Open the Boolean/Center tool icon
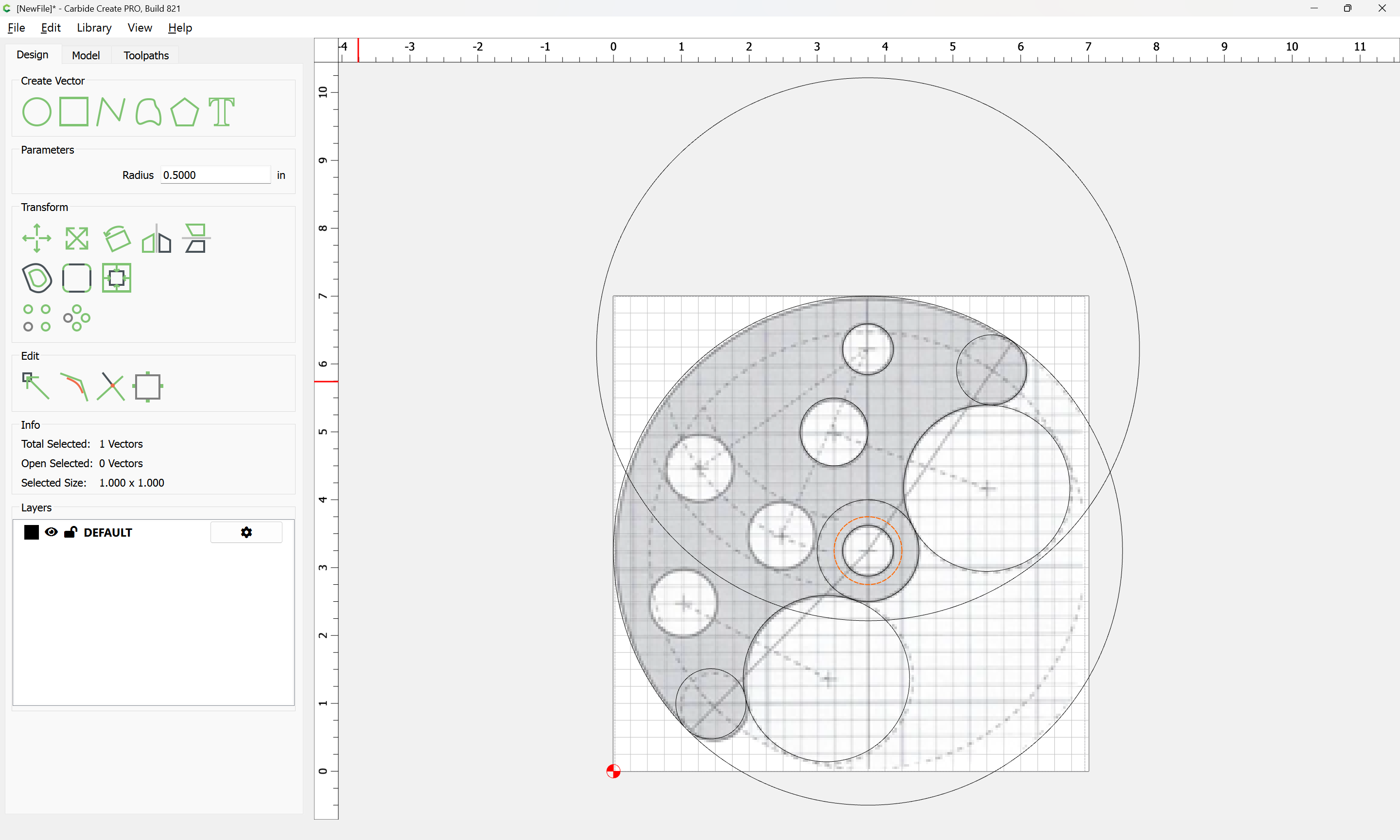This screenshot has width=1400, height=840. (x=117, y=278)
